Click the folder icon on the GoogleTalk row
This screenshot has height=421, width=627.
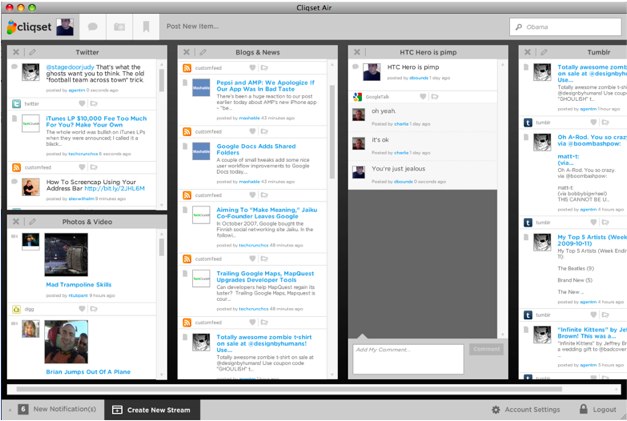[435, 96]
